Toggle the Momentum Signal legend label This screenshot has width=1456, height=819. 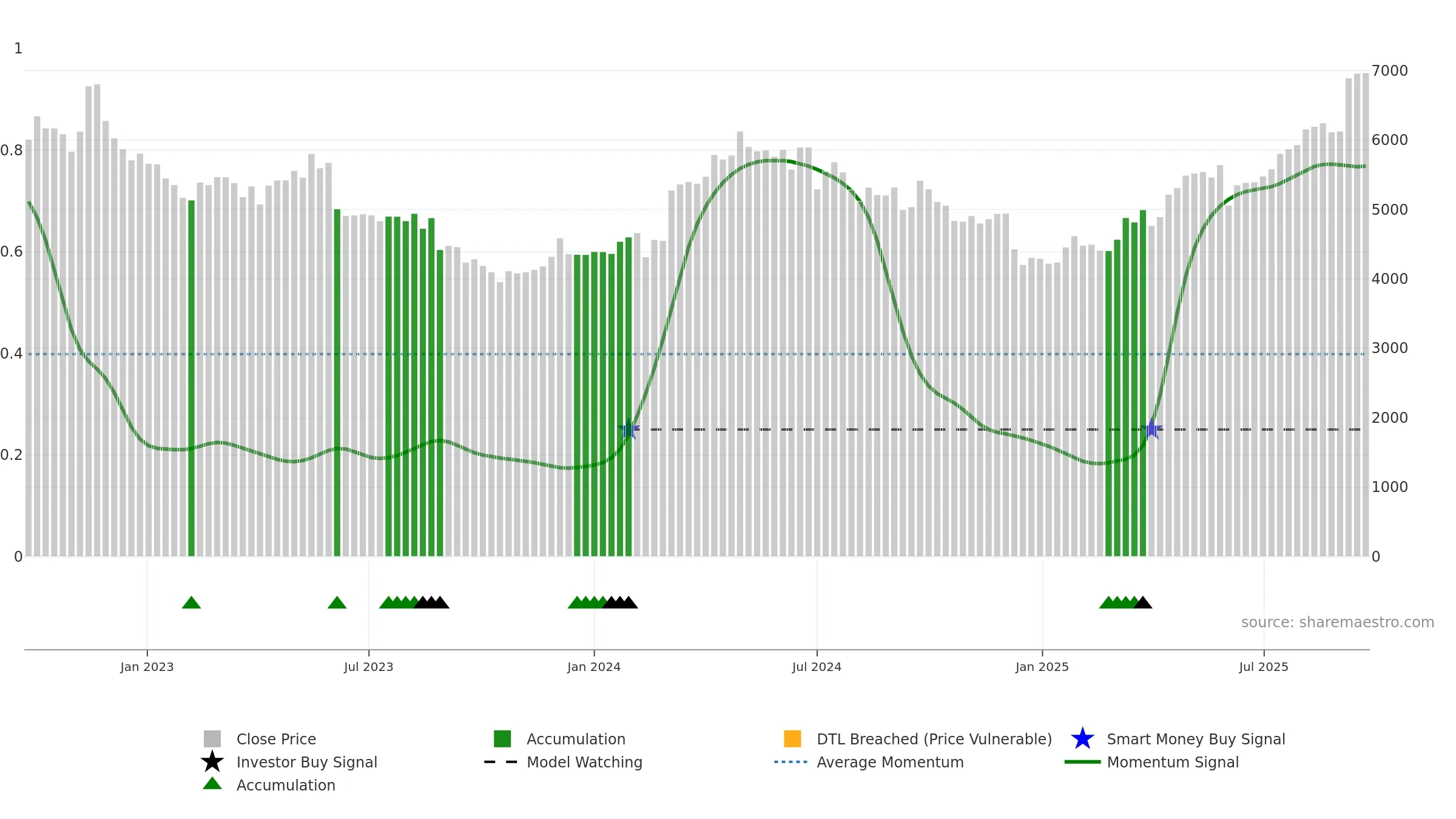tap(1173, 762)
